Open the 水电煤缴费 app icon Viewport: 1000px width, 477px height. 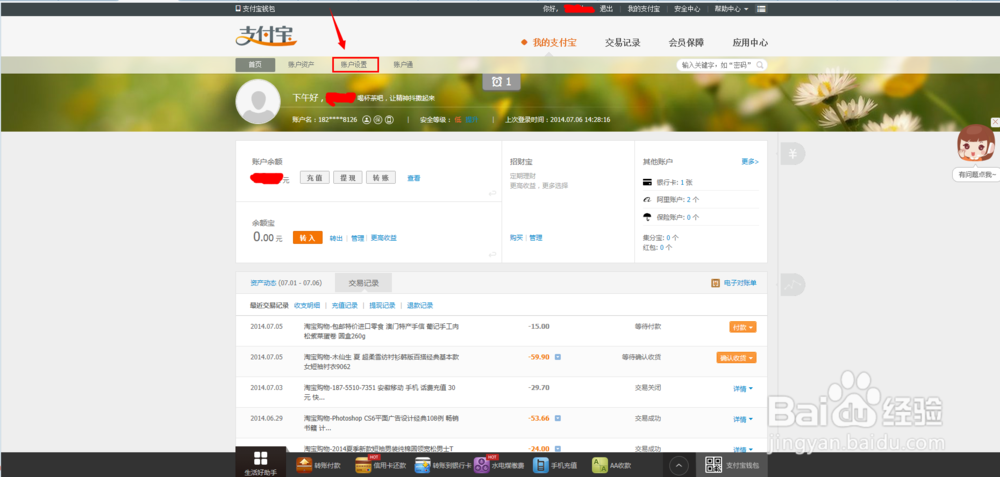coord(482,466)
